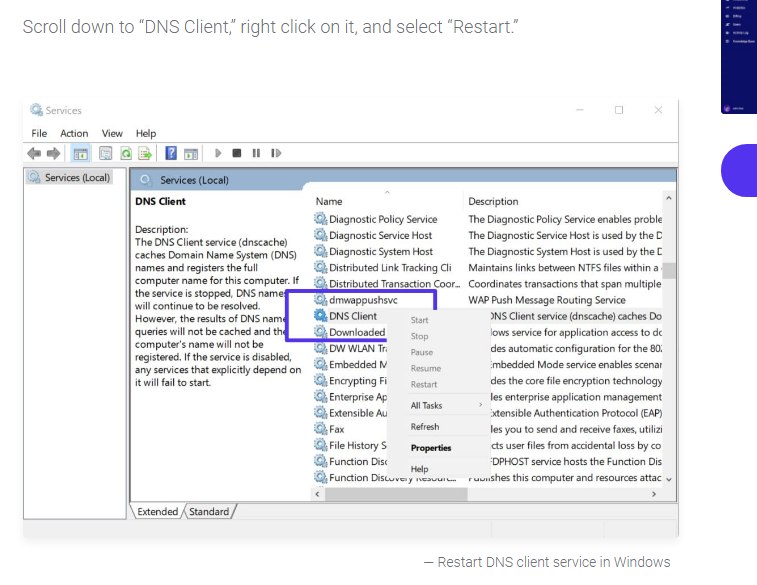Click the show/hide action pane icon

(191, 154)
